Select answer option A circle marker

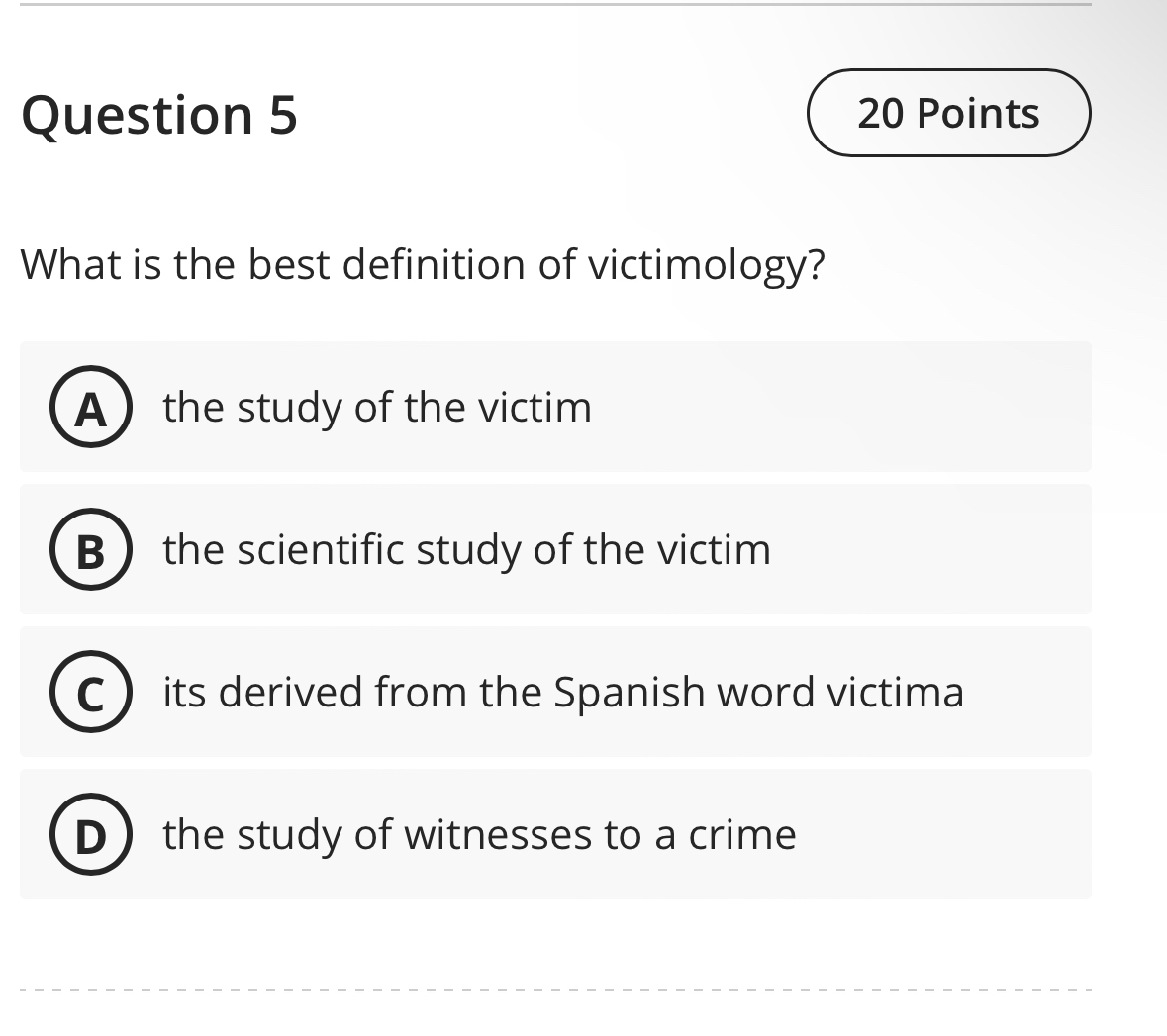(x=90, y=407)
